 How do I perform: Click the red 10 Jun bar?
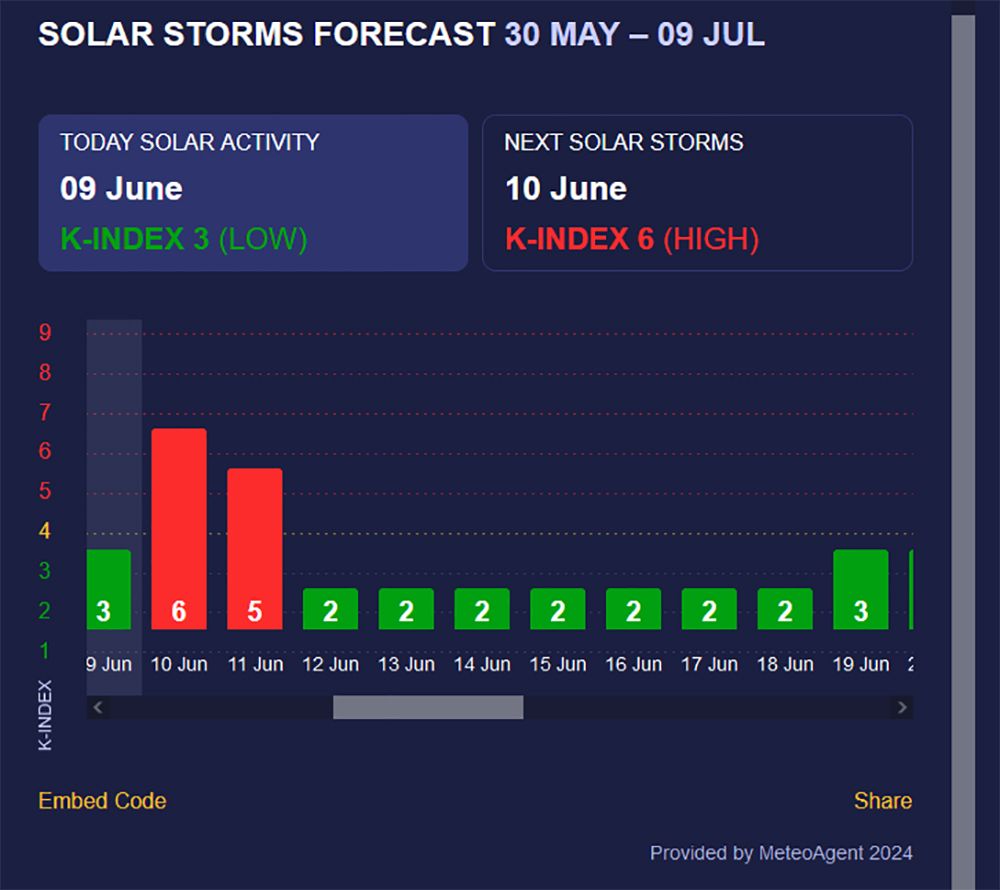pos(179,529)
